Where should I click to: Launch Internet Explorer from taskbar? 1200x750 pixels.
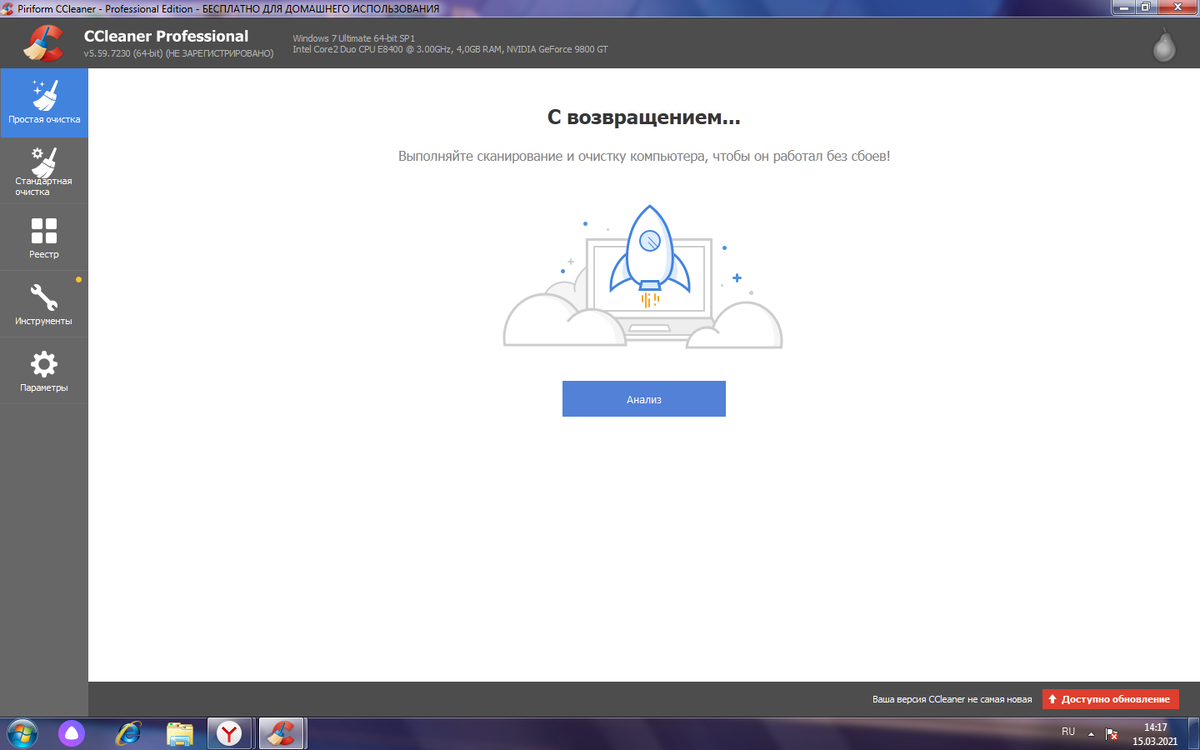127,734
